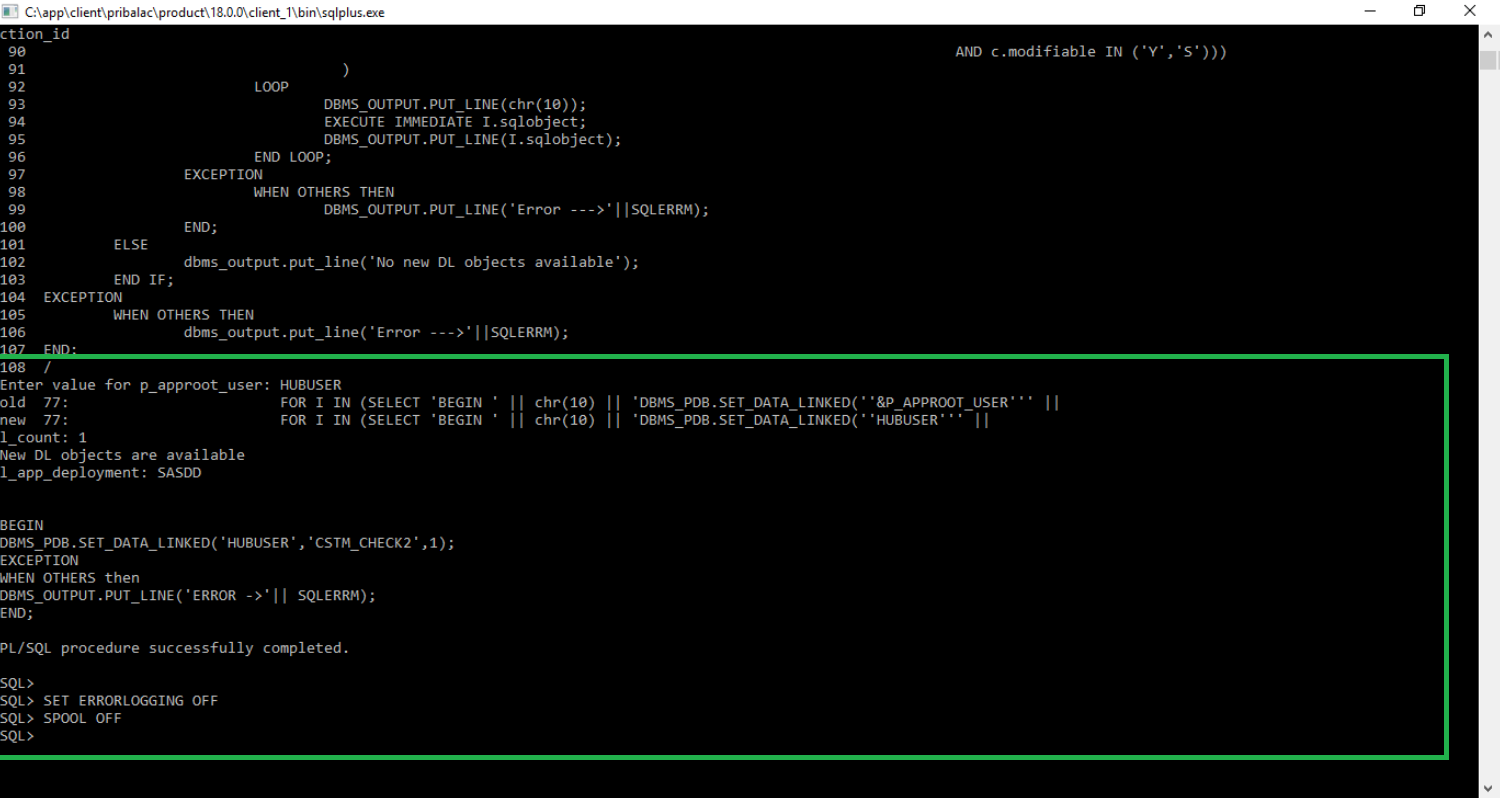Click the scrollbar down arrow
Screen dimensions: 1500x798
pos(1489,785)
